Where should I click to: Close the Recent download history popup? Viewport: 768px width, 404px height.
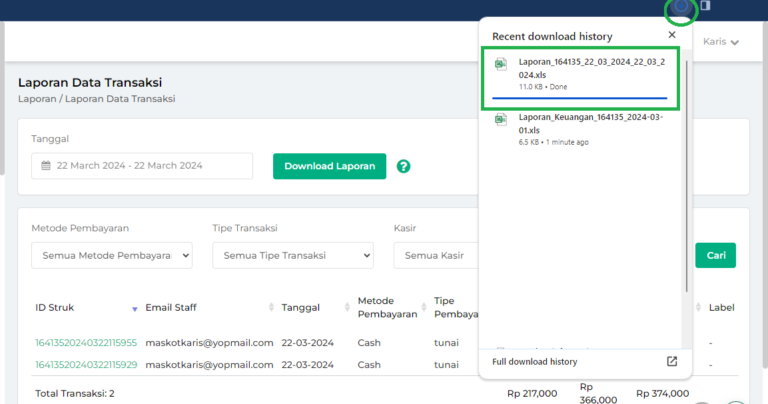point(672,35)
